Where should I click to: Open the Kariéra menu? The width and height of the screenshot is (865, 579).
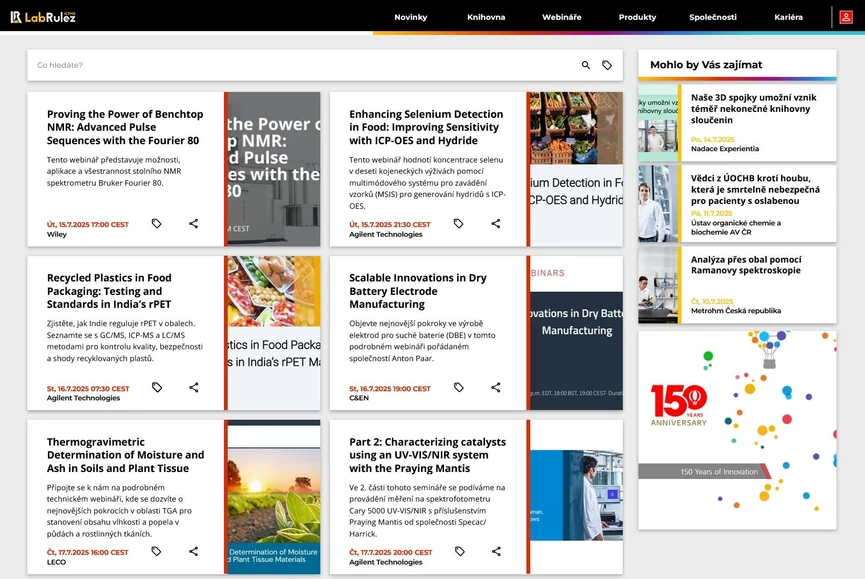(788, 17)
